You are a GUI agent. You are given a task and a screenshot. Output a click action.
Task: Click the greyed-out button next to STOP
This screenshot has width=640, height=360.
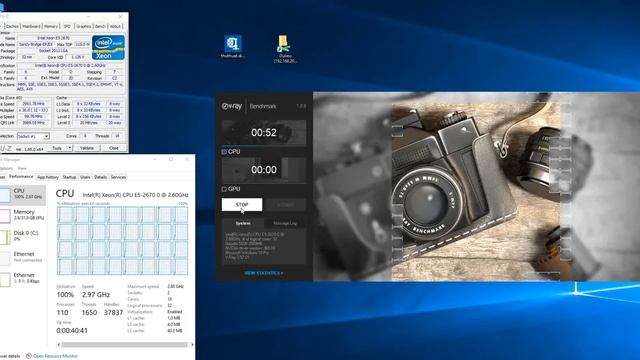click(285, 204)
